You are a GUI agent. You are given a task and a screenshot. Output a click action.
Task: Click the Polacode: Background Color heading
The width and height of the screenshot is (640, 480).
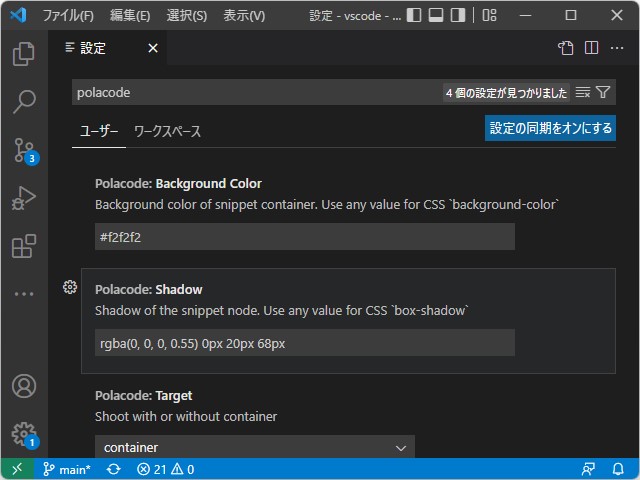tap(178, 184)
